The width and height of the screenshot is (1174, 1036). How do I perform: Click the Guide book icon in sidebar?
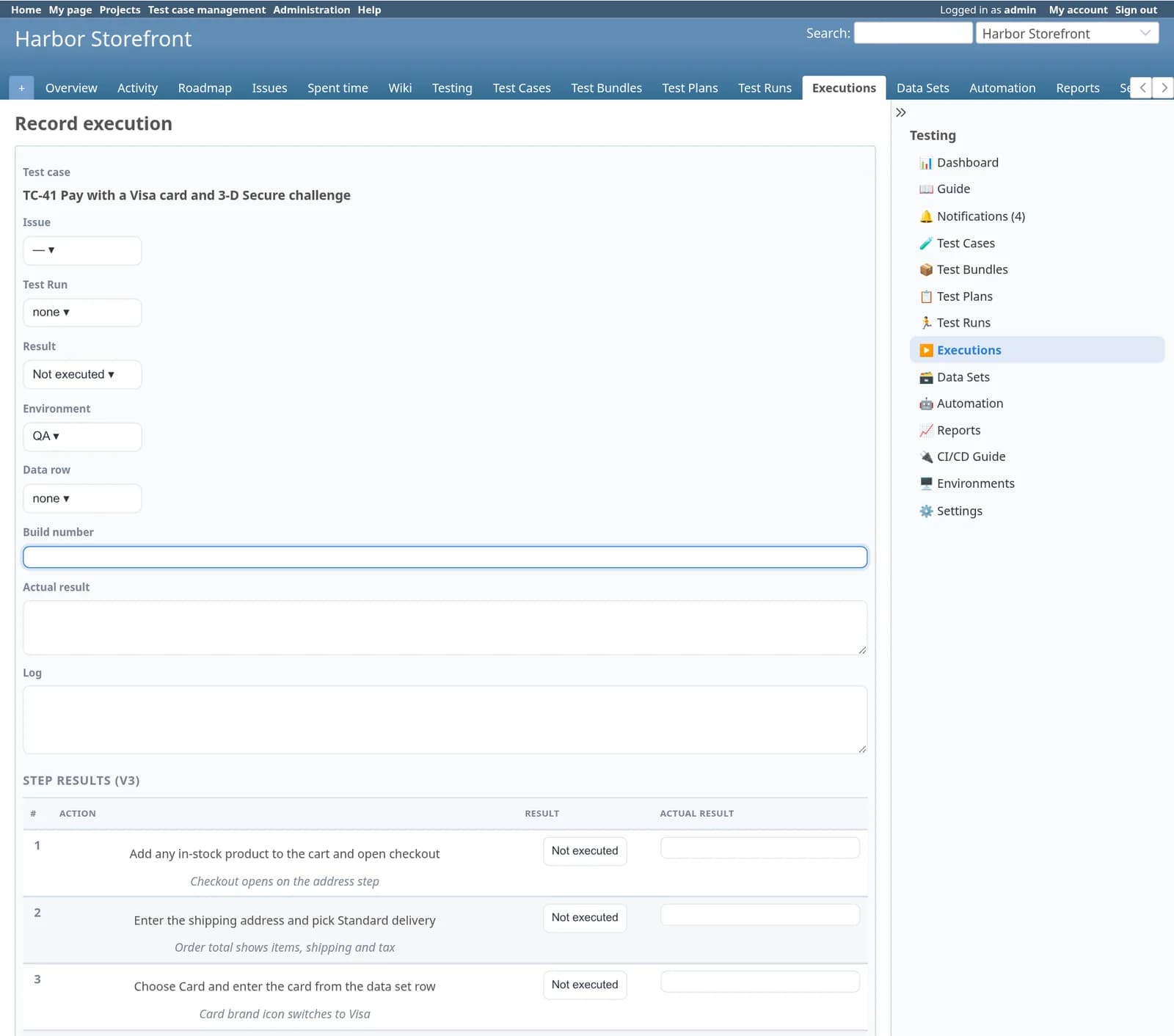click(926, 189)
